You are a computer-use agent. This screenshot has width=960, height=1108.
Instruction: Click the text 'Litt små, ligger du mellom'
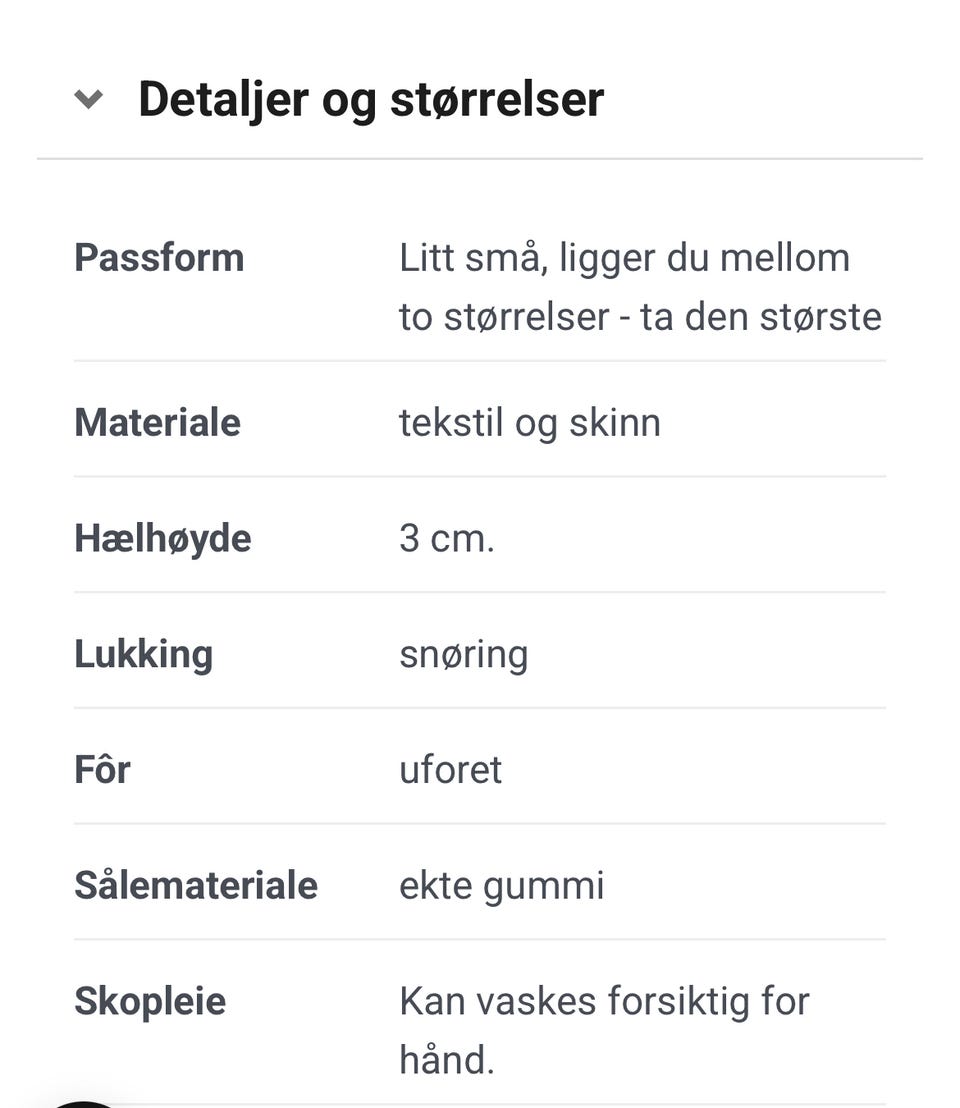coord(624,258)
